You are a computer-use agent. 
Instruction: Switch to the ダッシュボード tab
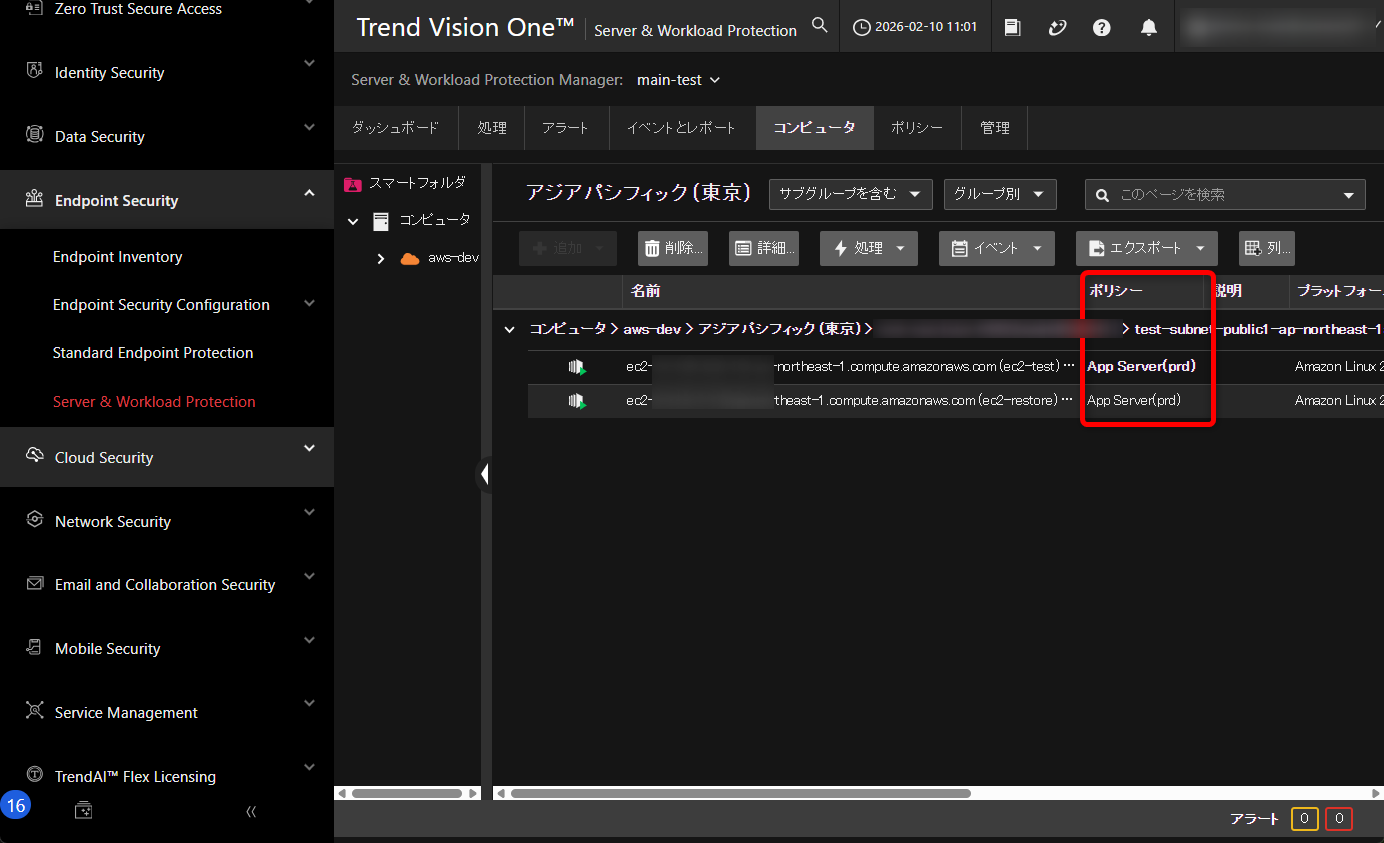[395, 128]
